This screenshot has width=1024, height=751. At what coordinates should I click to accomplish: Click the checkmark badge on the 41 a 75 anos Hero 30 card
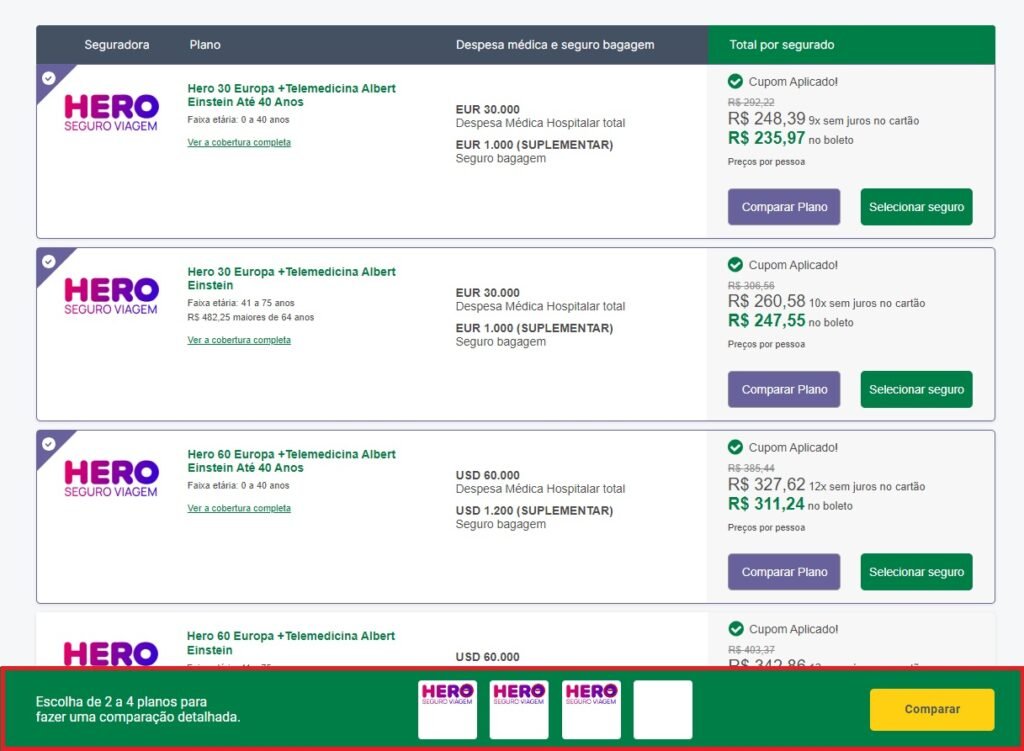(48, 262)
